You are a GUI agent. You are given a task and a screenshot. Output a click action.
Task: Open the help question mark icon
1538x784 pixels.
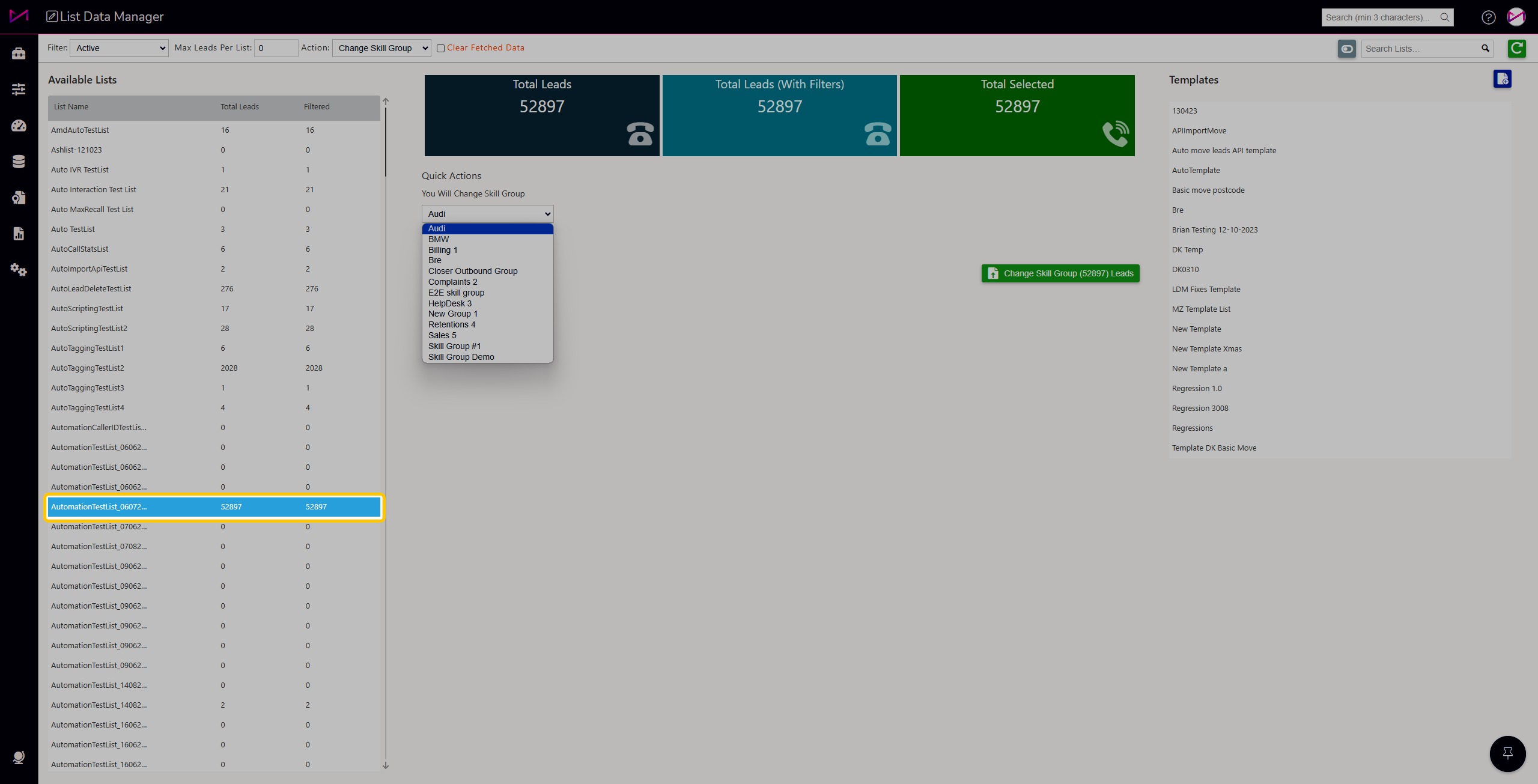click(1488, 17)
